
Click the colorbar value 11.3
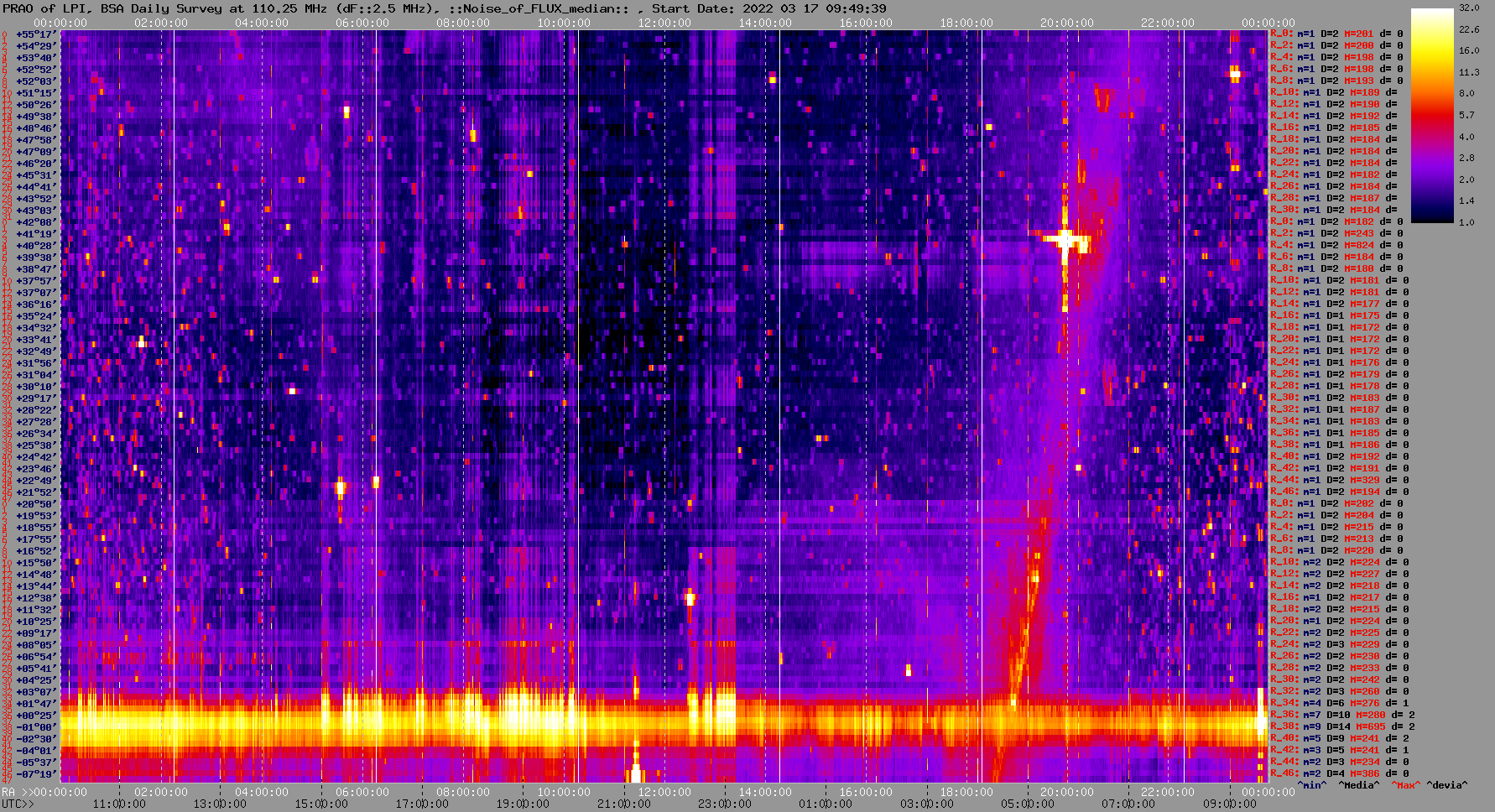[1469, 72]
